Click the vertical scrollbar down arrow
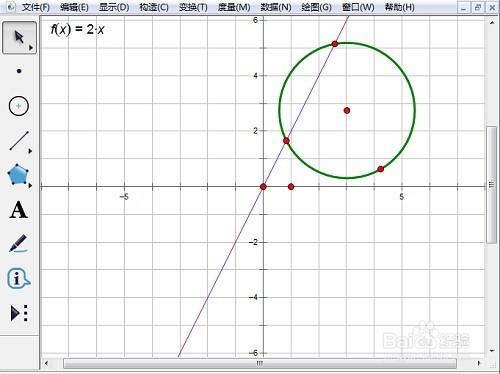The width and height of the screenshot is (500, 374). 492,351
